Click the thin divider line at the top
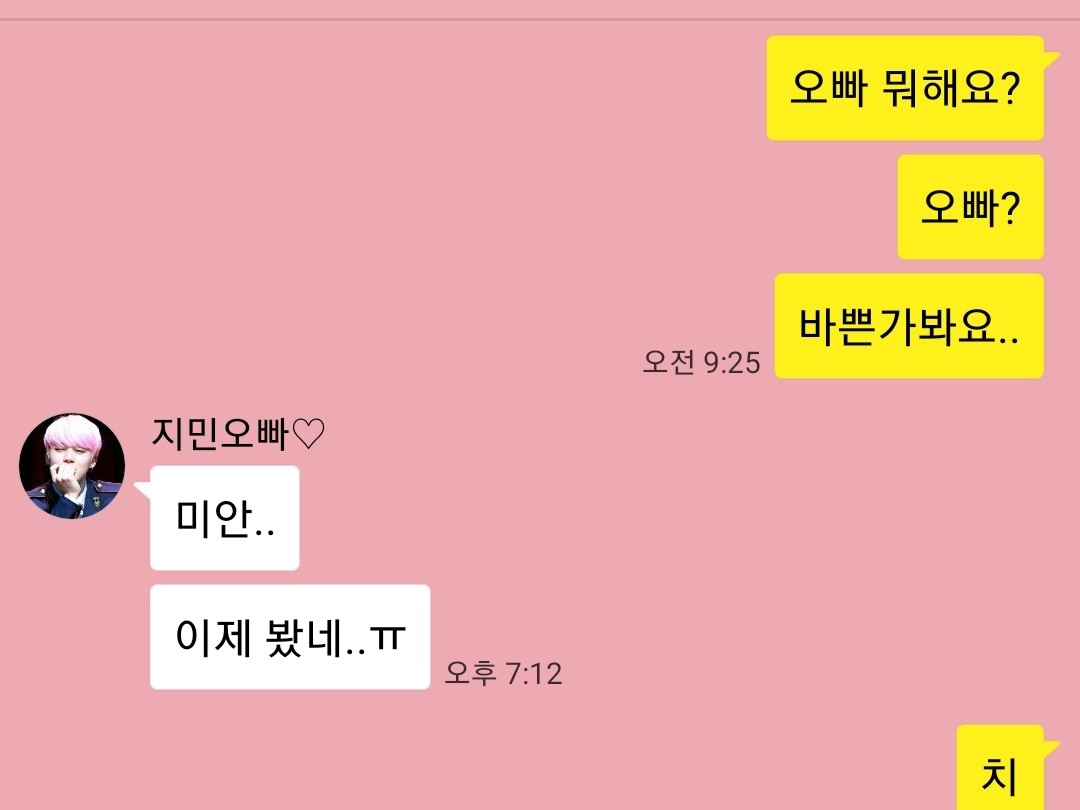The width and height of the screenshot is (1080, 810). coord(540,19)
